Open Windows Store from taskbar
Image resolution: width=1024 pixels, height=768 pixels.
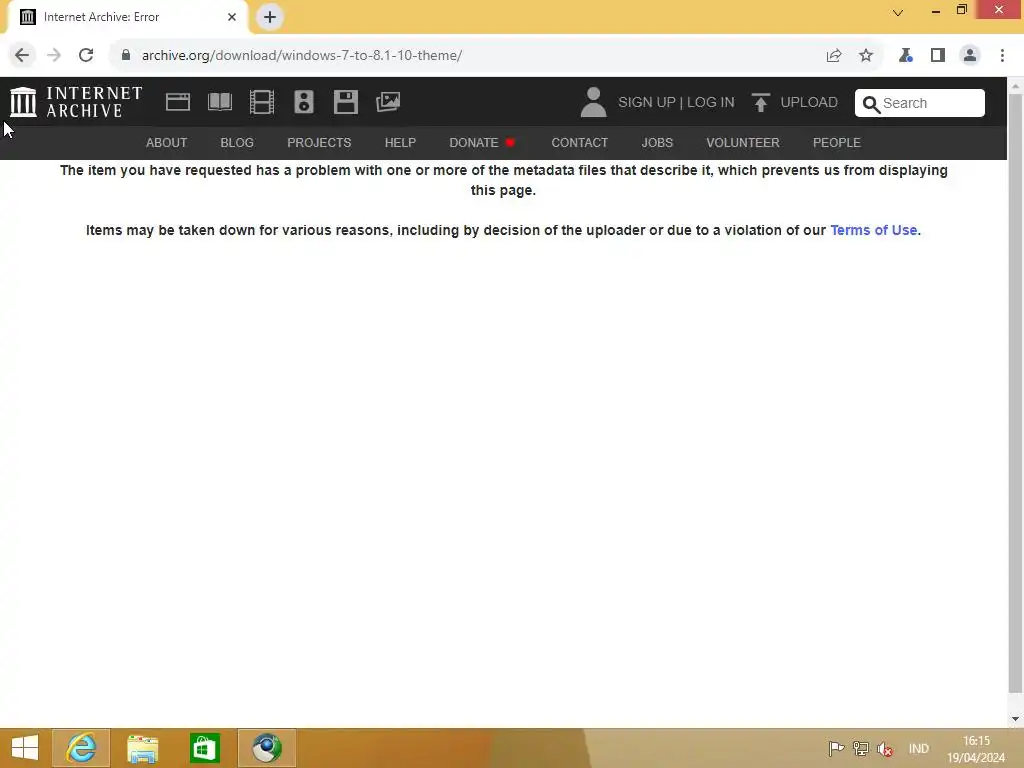204,748
